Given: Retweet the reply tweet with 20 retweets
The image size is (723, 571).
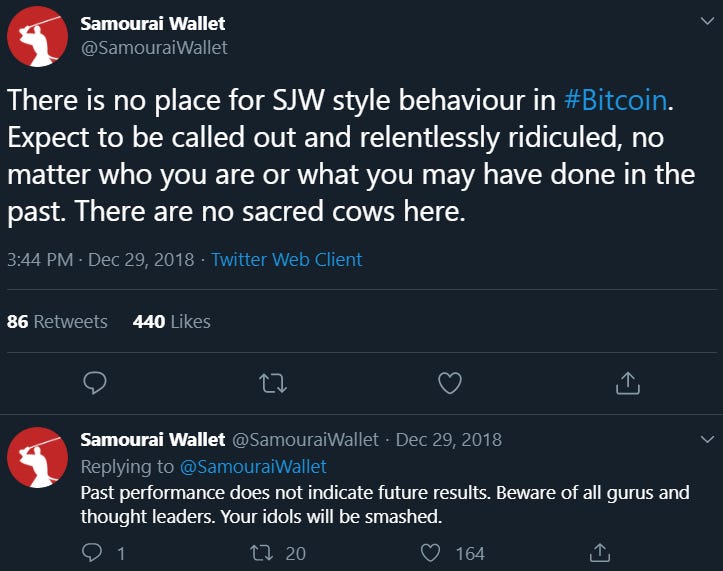Looking at the screenshot, I should point(261,553).
